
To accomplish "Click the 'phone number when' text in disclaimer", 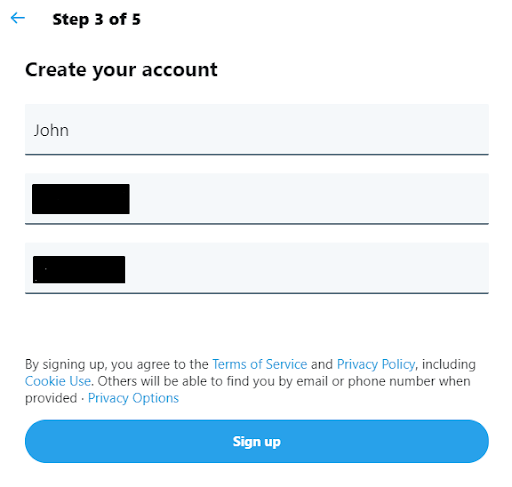I will pos(409,381).
